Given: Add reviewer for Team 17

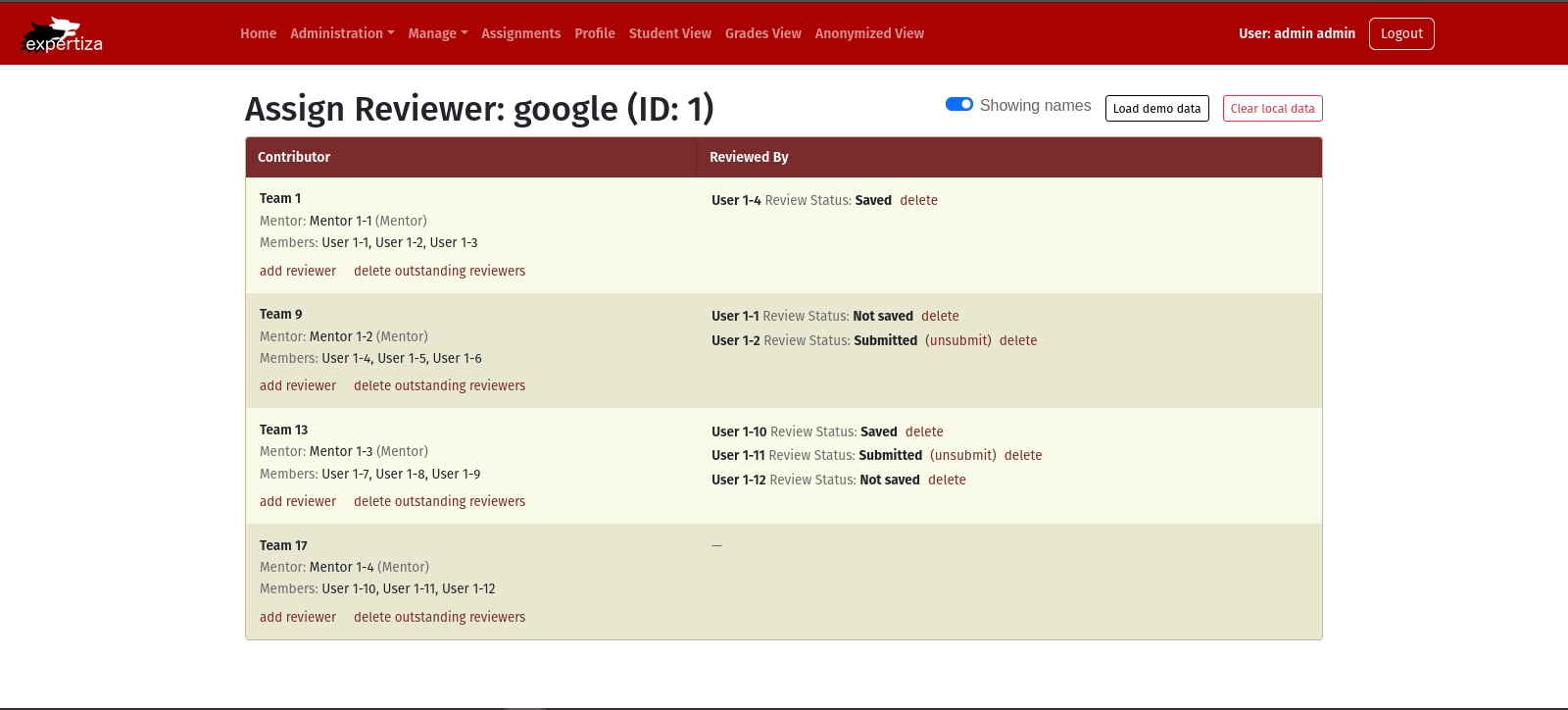Looking at the screenshot, I should [298, 618].
